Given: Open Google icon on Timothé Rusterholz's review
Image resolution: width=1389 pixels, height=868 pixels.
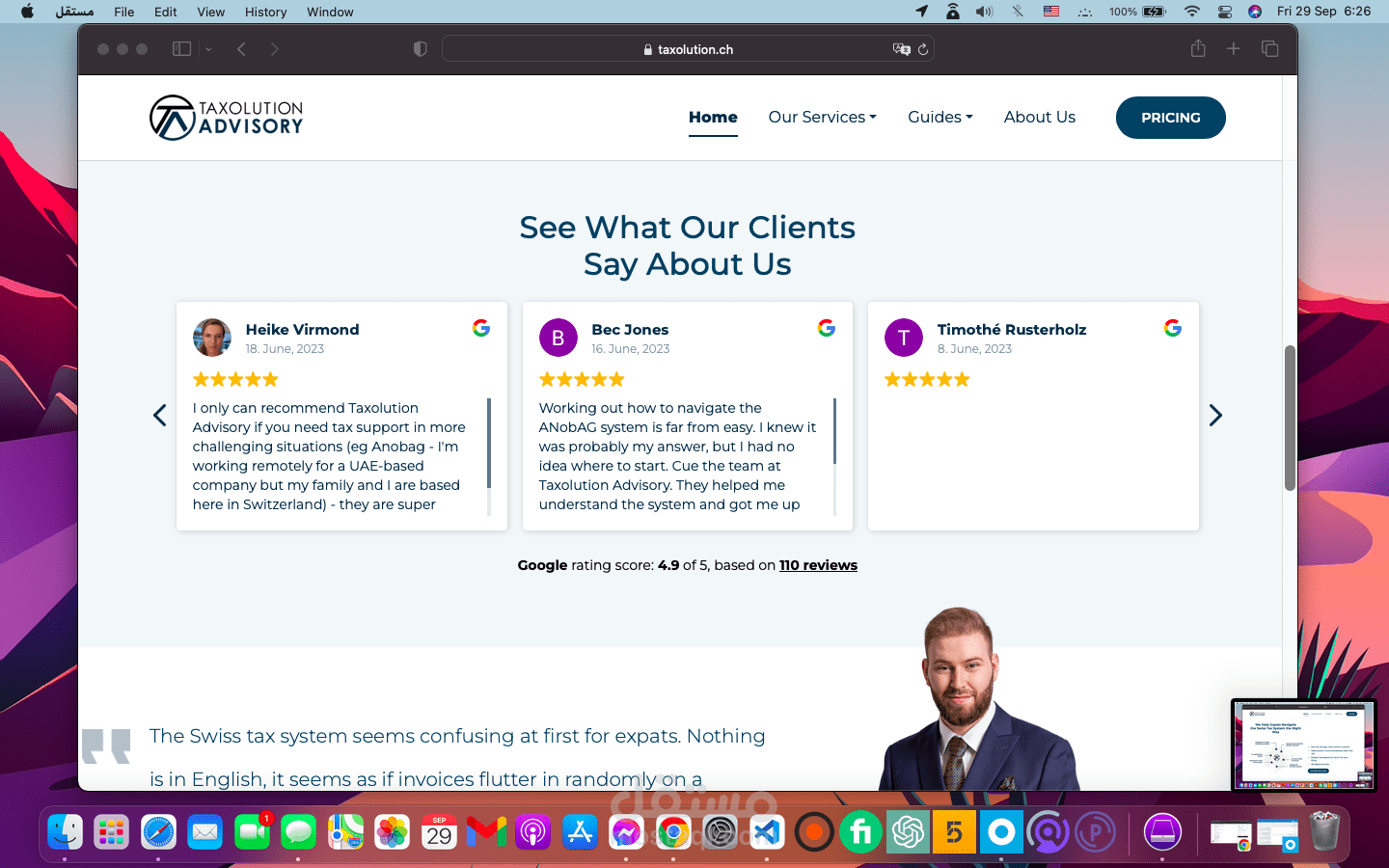Looking at the screenshot, I should (x=1173, y=328).
